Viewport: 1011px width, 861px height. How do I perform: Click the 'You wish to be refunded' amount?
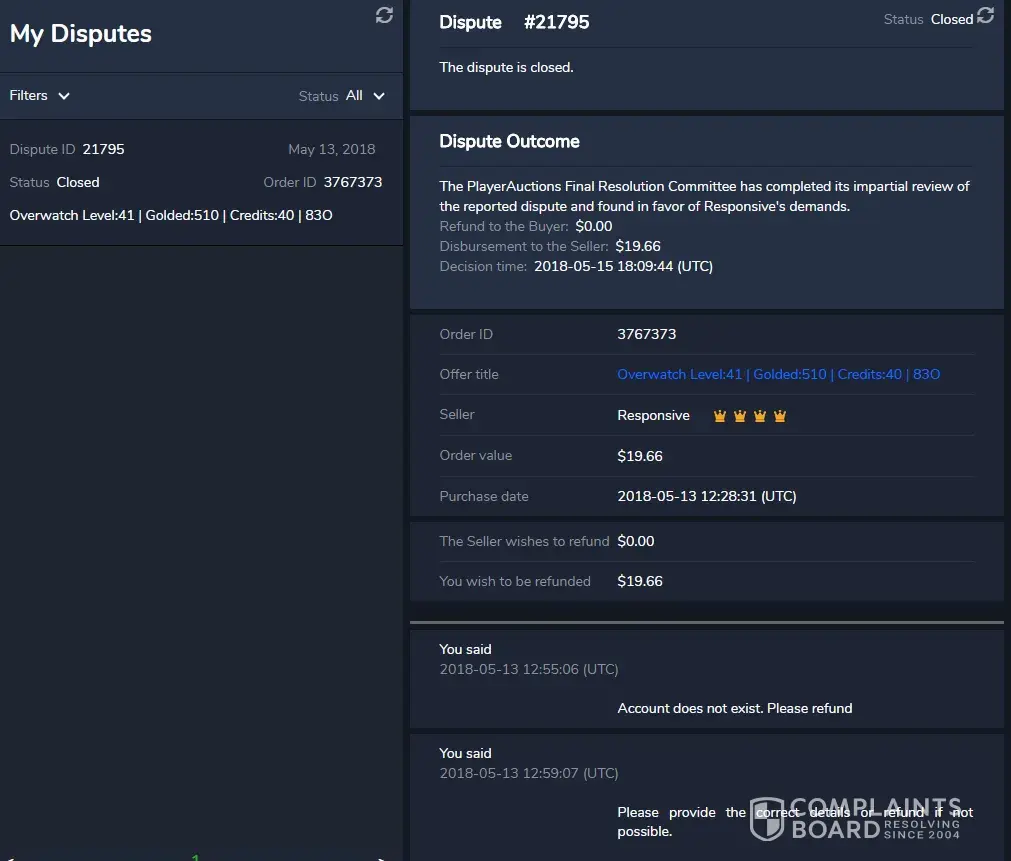640,581
